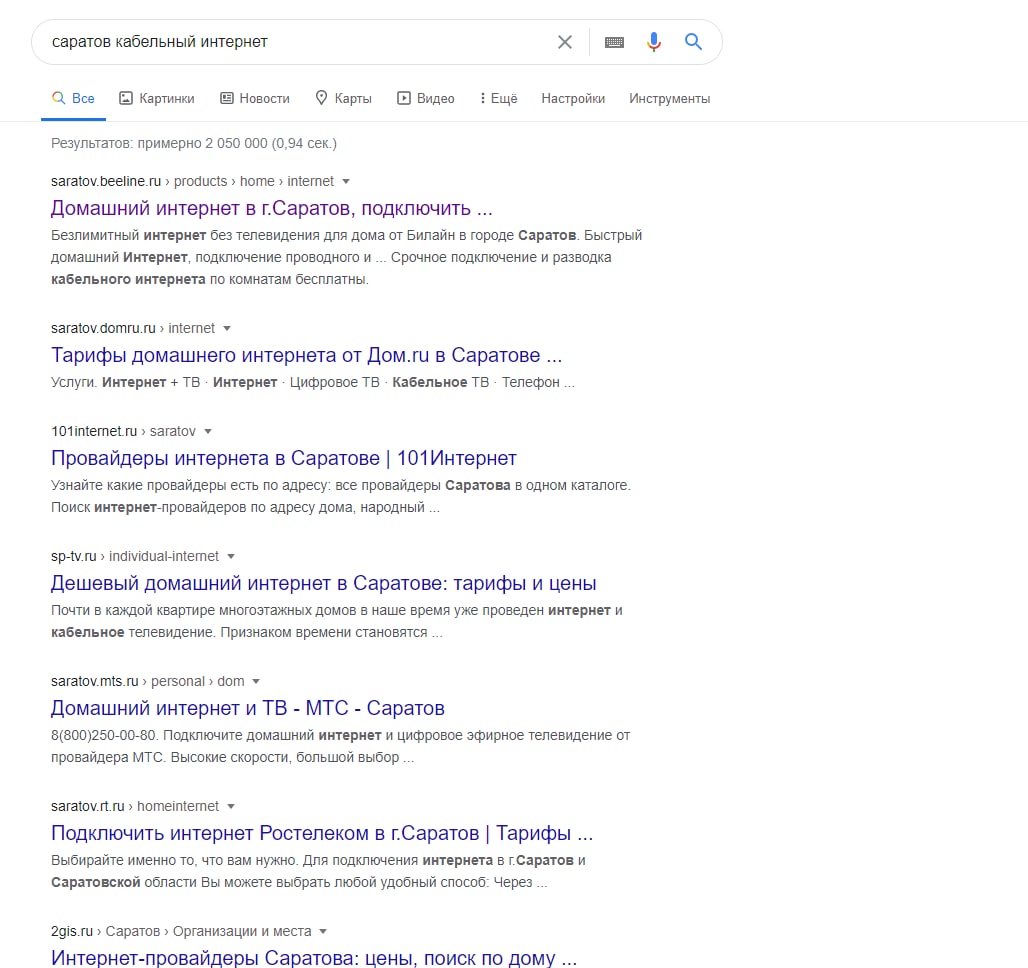Click the image icon beside 'Картинки'
1028x968 pixels.
coord(126,98)
